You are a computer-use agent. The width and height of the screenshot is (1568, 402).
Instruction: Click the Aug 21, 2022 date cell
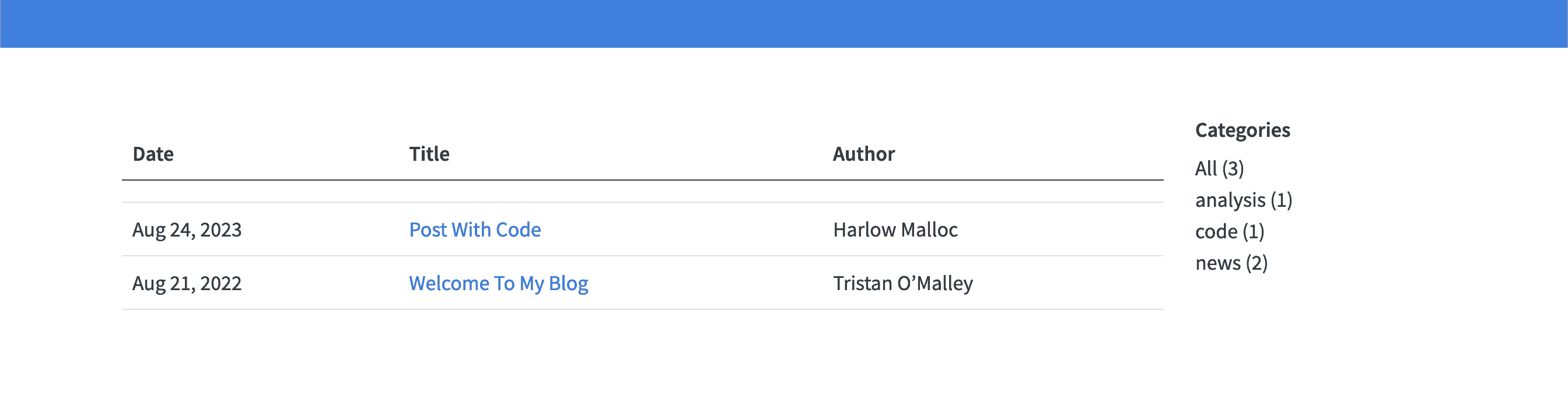pyautogui.click(x=187, y=283)
